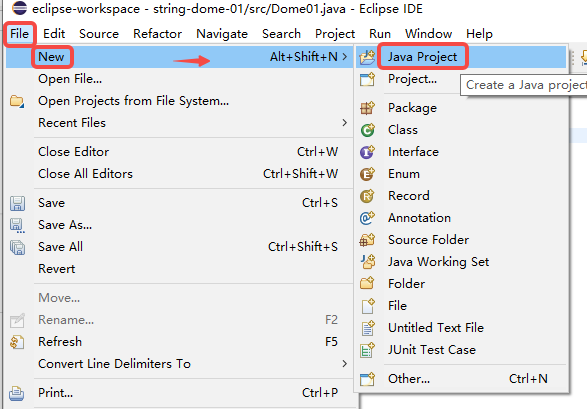The width and height of the screenshot is (587, 409).
Task: Create a new Java Working Set
Action: [x=461, y=262]
